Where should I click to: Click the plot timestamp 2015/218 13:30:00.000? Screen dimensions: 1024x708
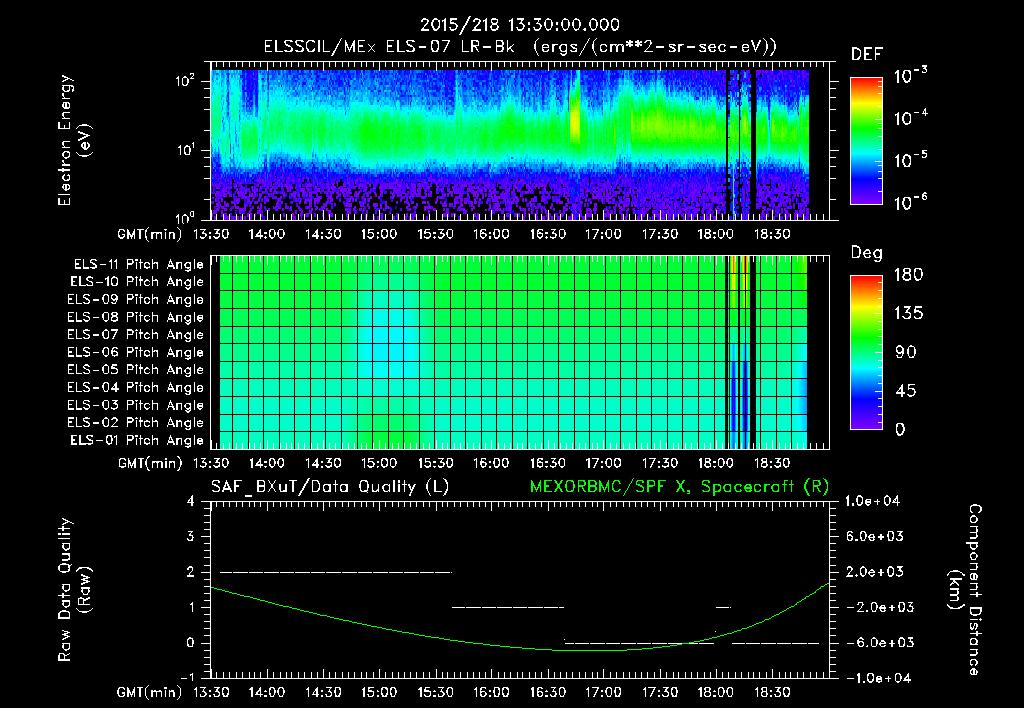pos(519,25)
